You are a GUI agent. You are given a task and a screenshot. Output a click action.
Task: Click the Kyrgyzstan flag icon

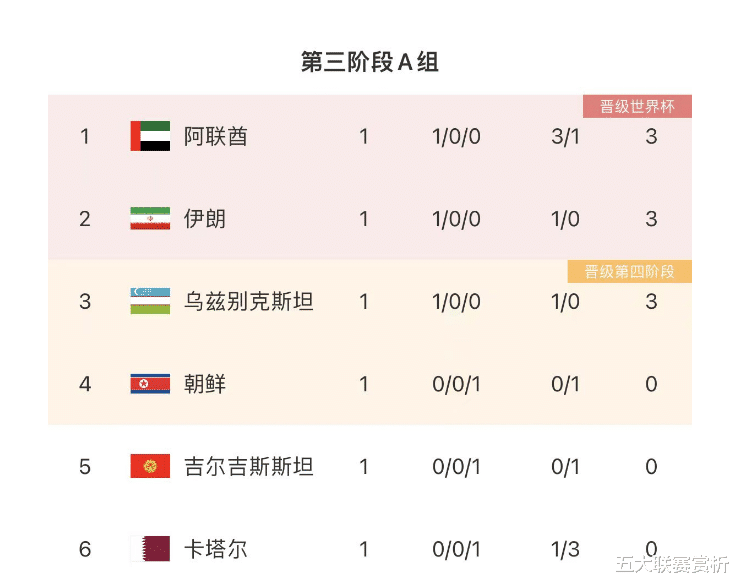[x=150, y=466]
